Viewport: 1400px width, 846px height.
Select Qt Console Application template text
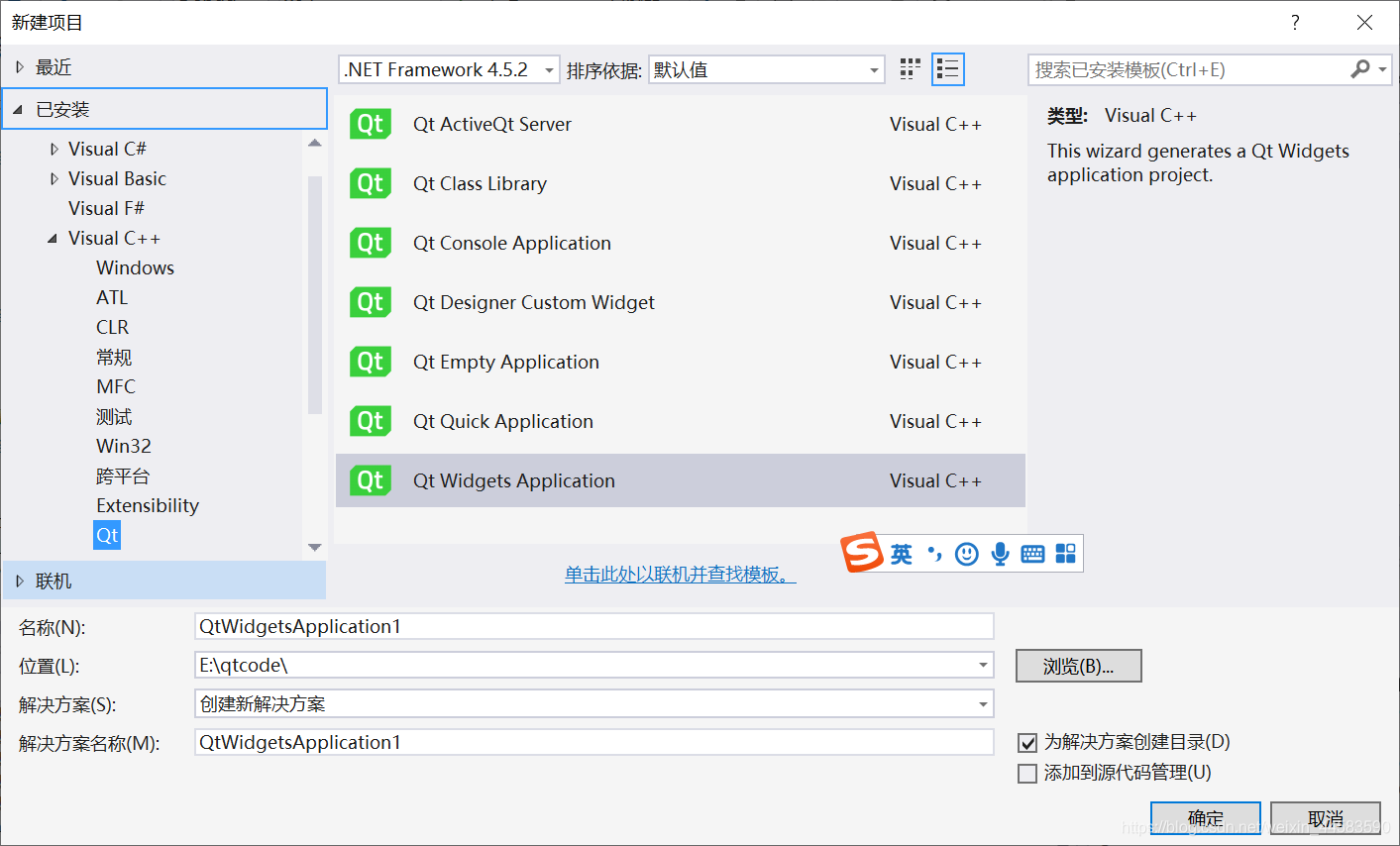(512, 243)
